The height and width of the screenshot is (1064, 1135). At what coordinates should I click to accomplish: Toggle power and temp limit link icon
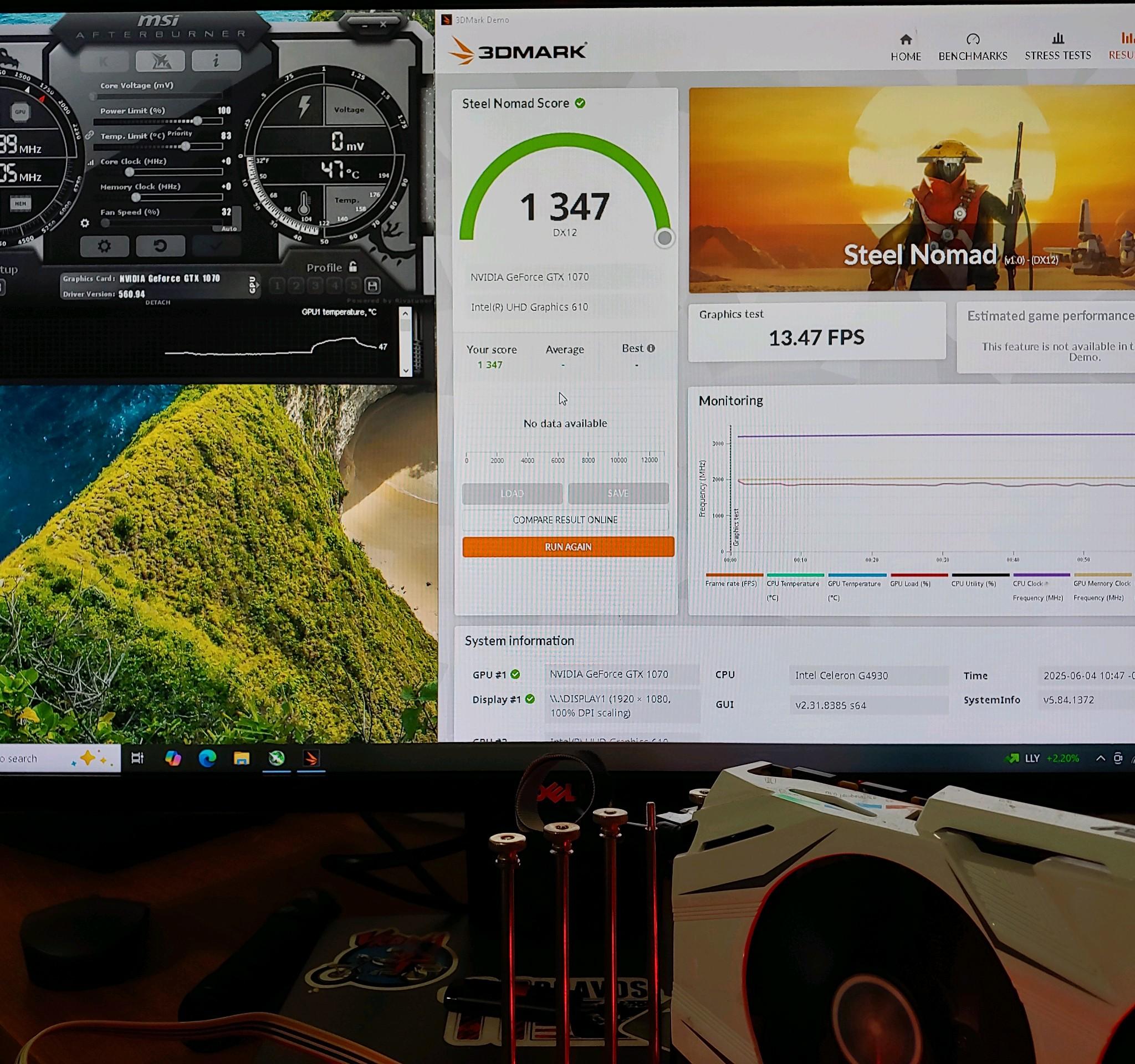click(x=90, y=136)
